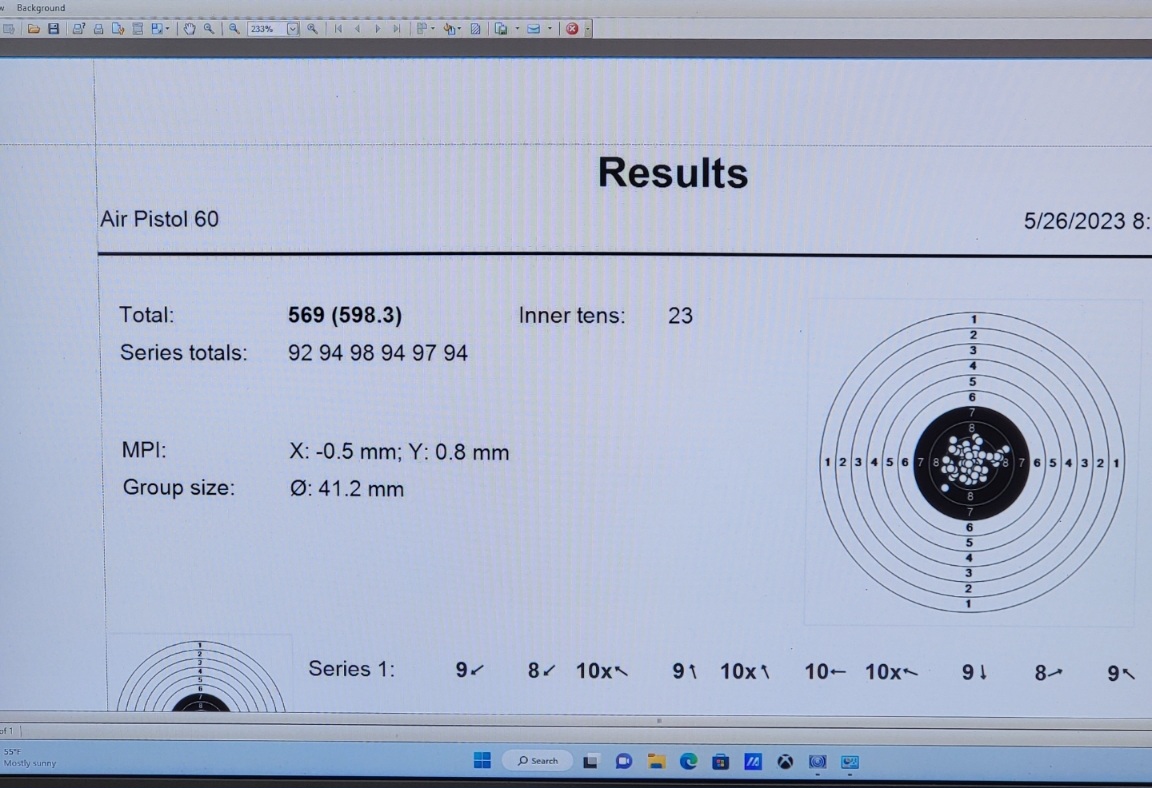Click the leftmost toolbar icon

click(9, 29)
